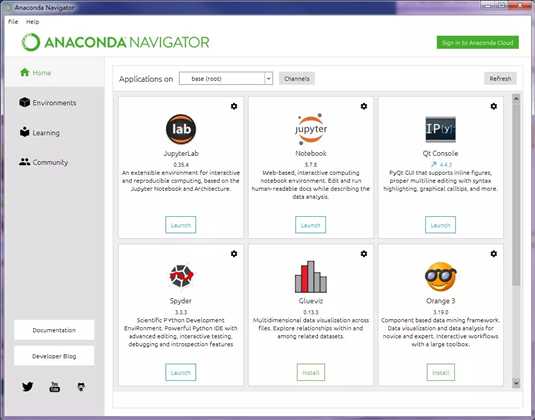Open the gear options for Spyder

click(234, 254)
